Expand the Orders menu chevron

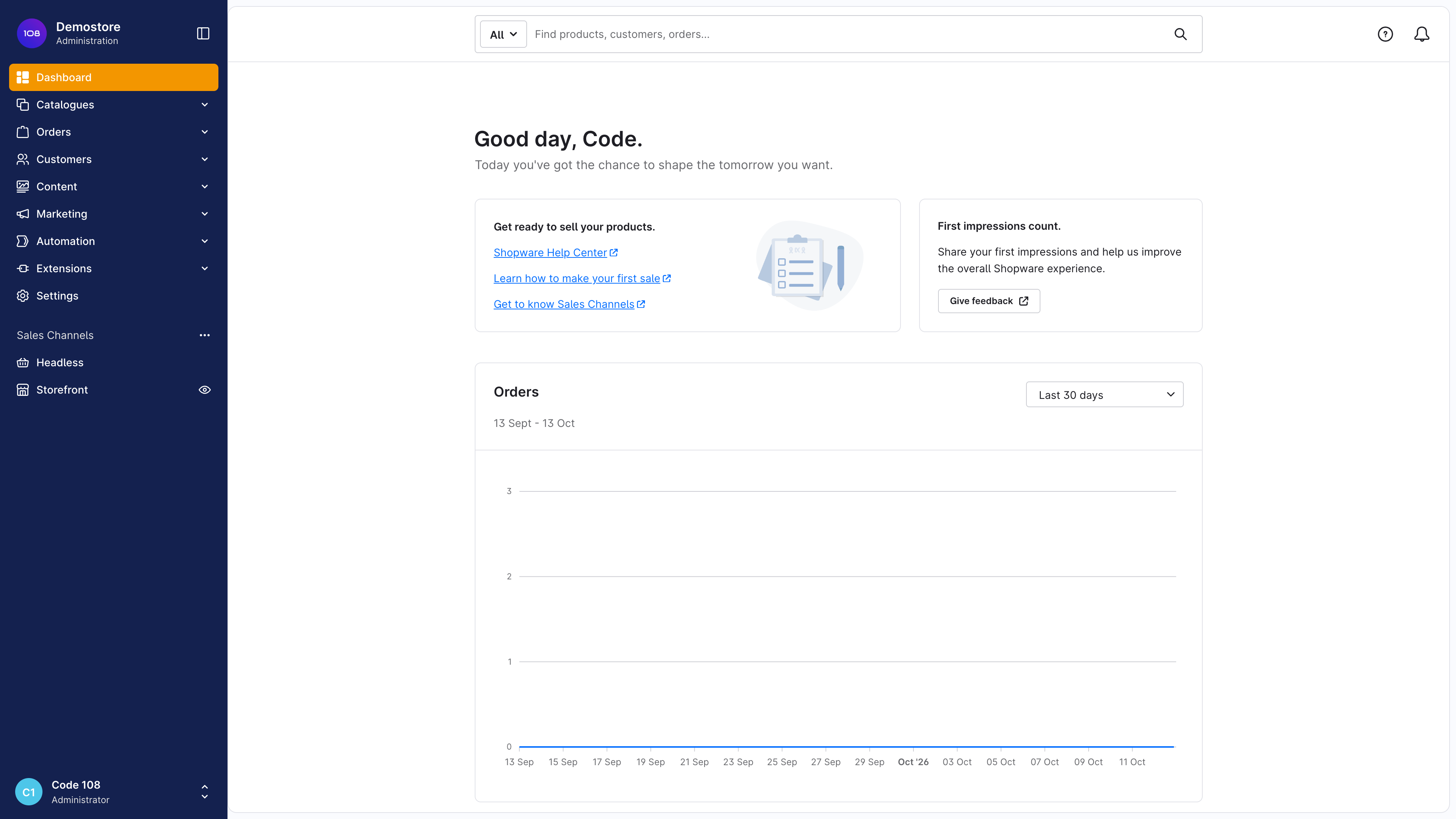tap(205, 132)
